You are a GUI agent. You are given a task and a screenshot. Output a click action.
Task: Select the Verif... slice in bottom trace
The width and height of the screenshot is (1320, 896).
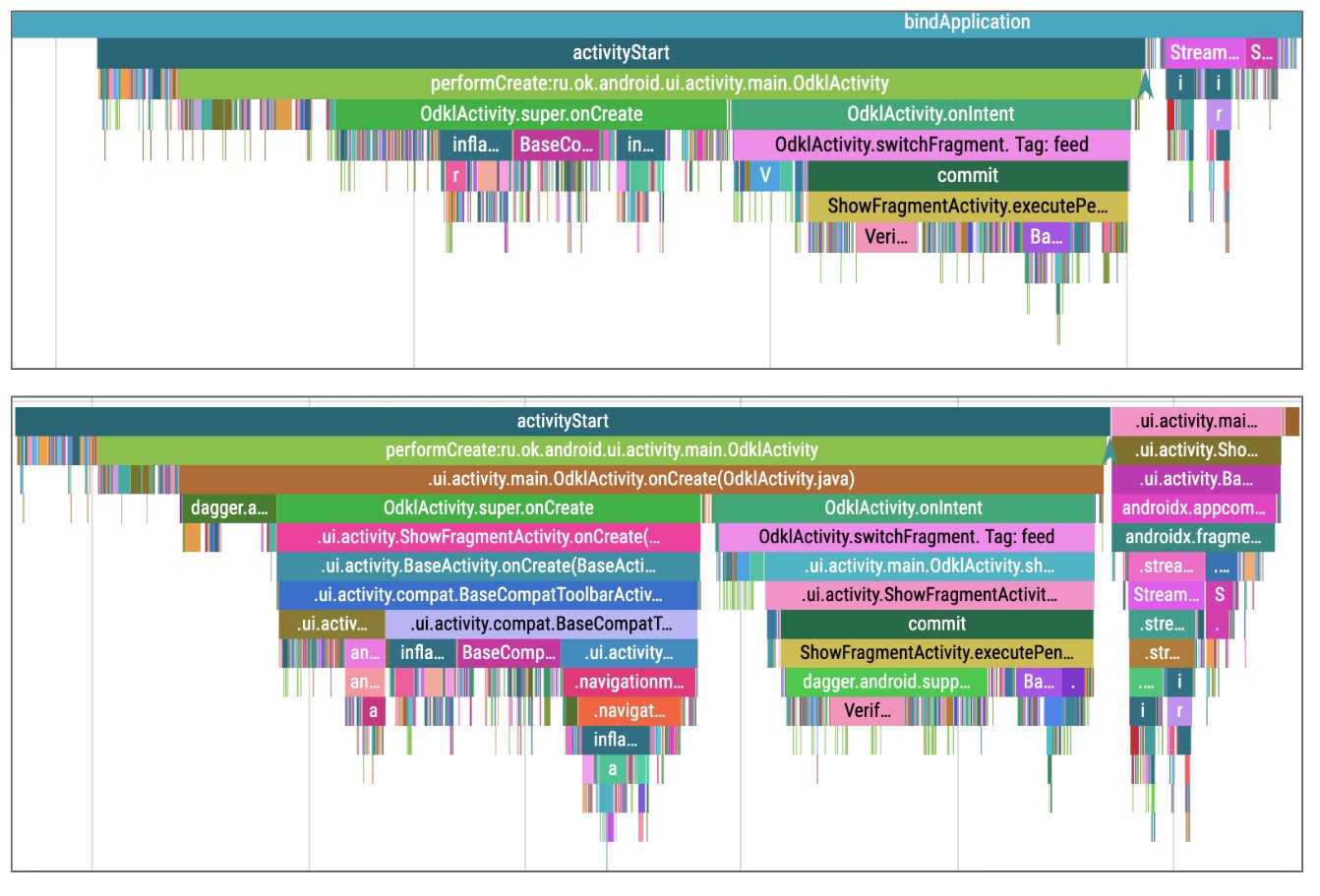[x=867, y=711]
